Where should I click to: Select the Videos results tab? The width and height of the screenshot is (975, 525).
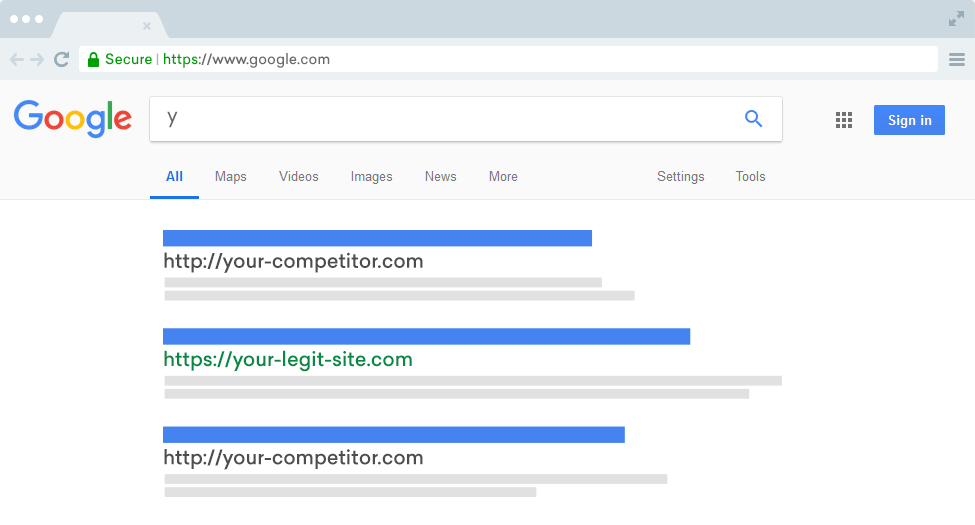click(x=298, y=177)
